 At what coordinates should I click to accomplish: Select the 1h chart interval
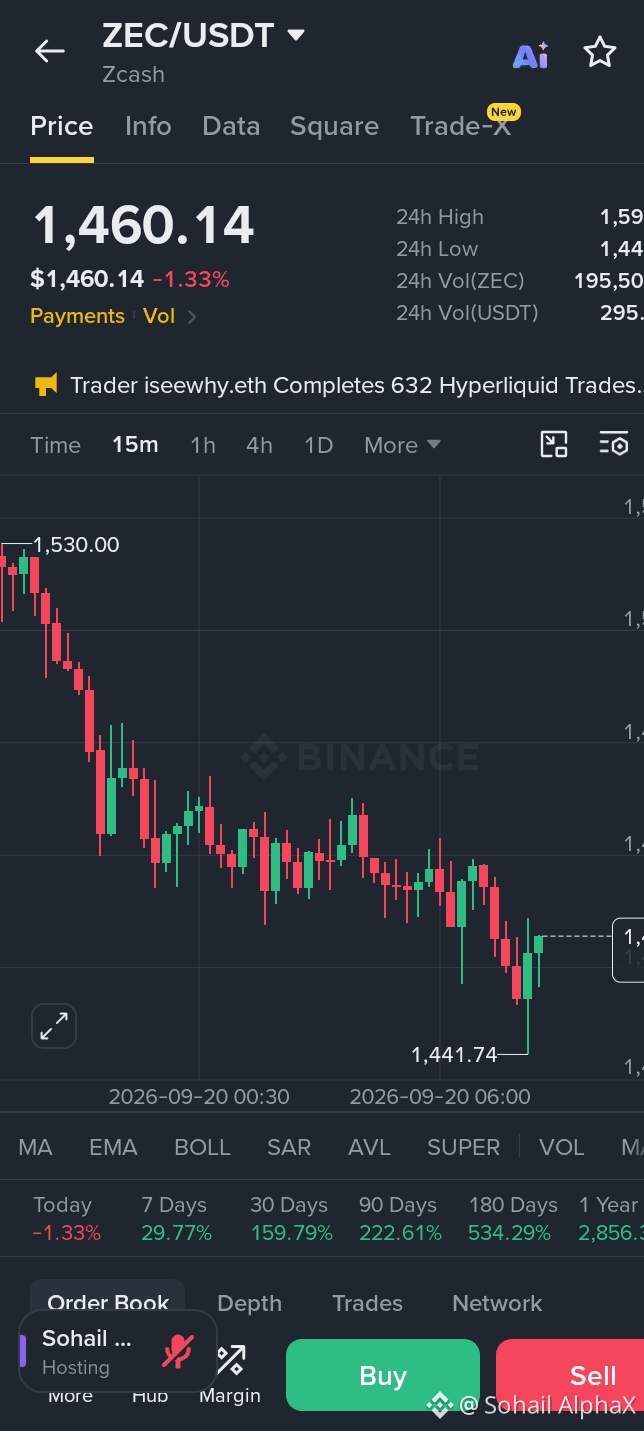click(203, 445)
